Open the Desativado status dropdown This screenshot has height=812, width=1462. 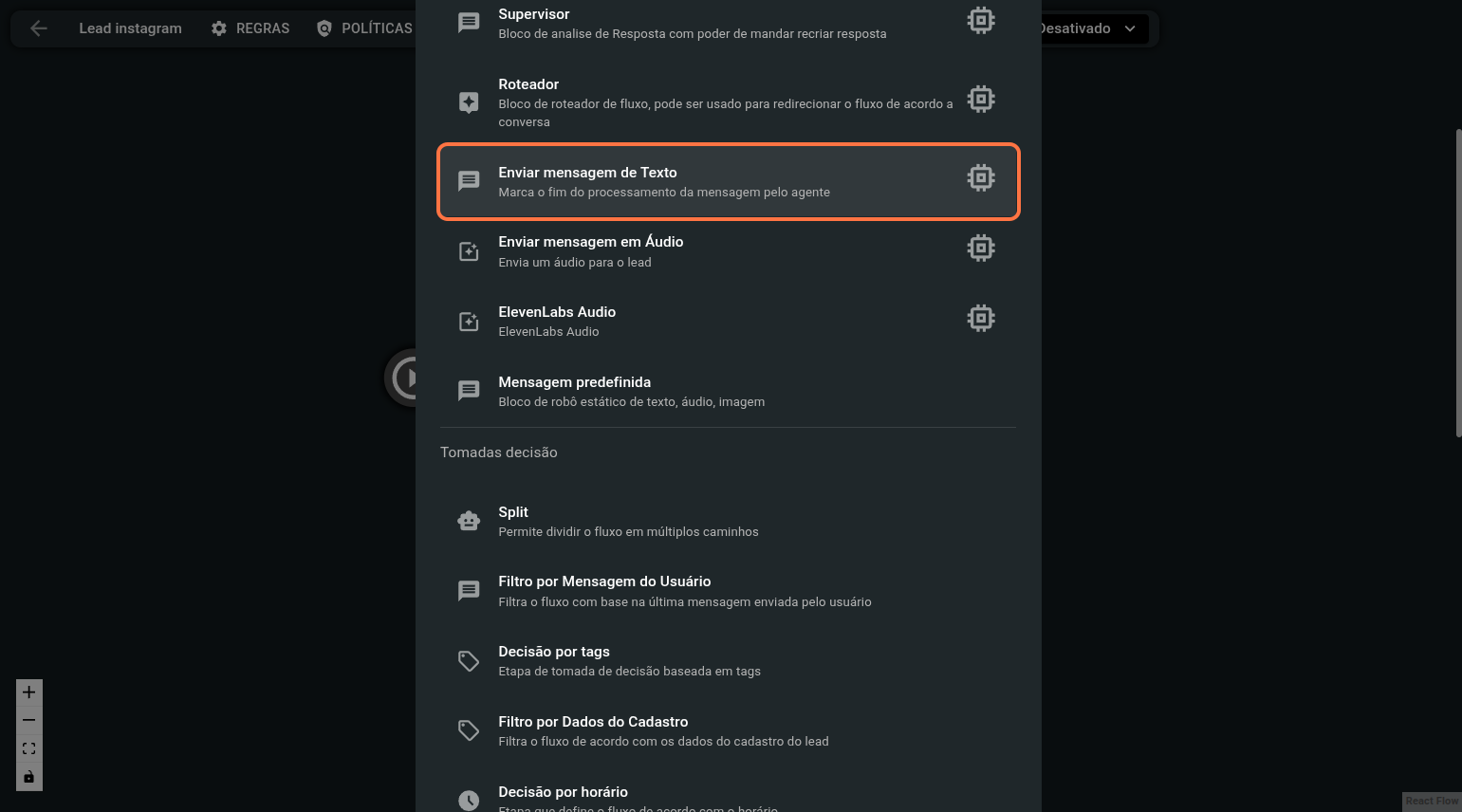tap(1091, 28)
